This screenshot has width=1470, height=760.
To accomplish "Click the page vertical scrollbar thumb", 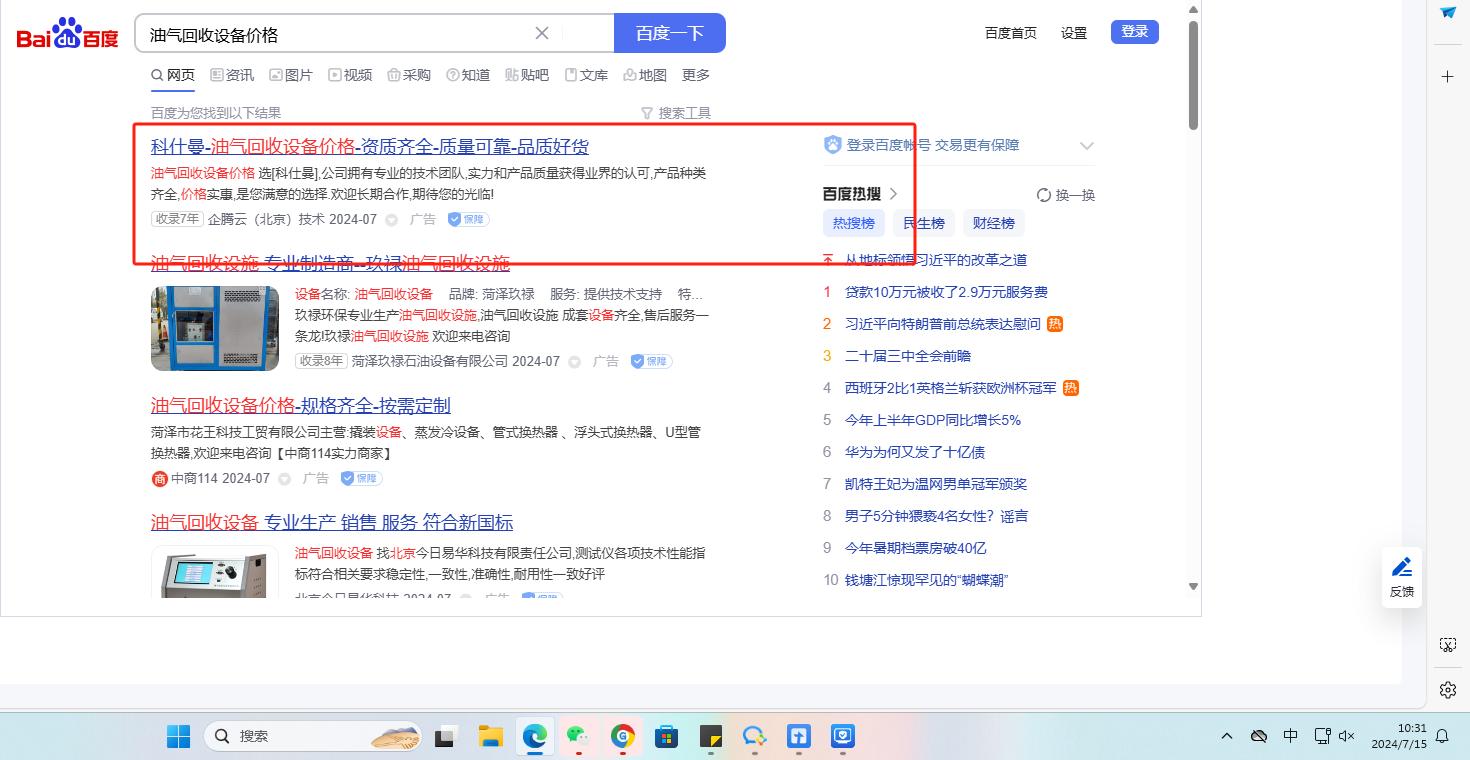I will [x=1193, y=75].
